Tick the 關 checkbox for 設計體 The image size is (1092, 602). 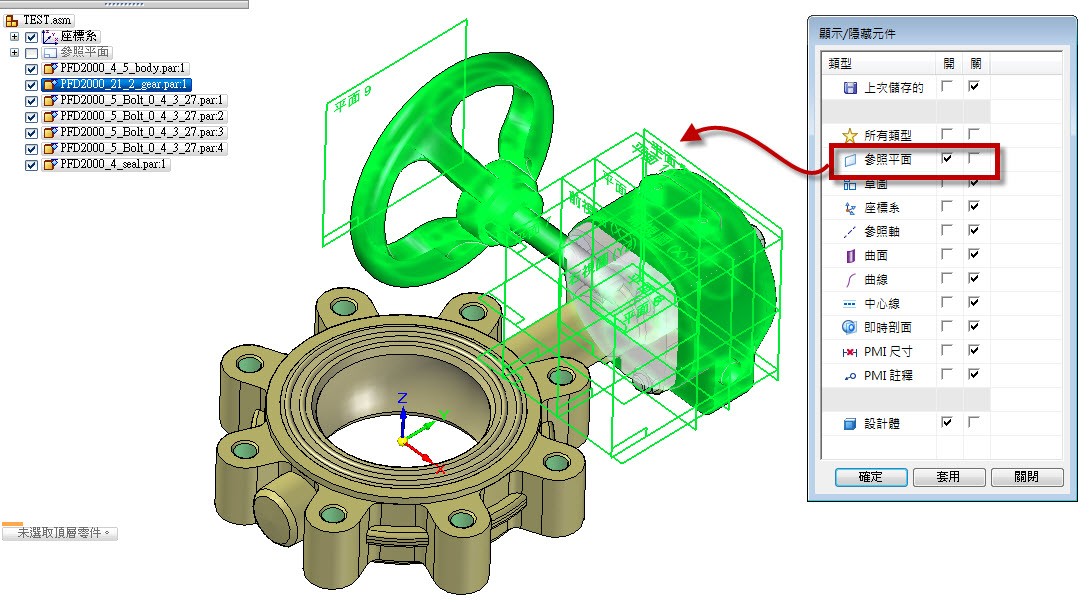click(x=974, y=423)
